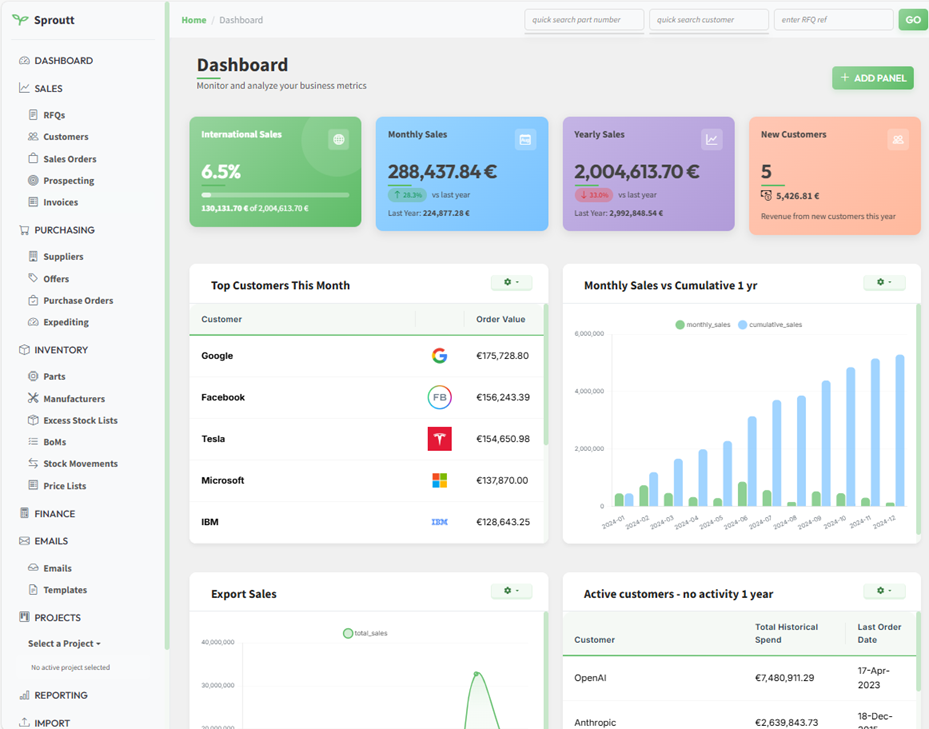Select the RFQs icon in the sidebar
The image size is (929, 729).
35,114
